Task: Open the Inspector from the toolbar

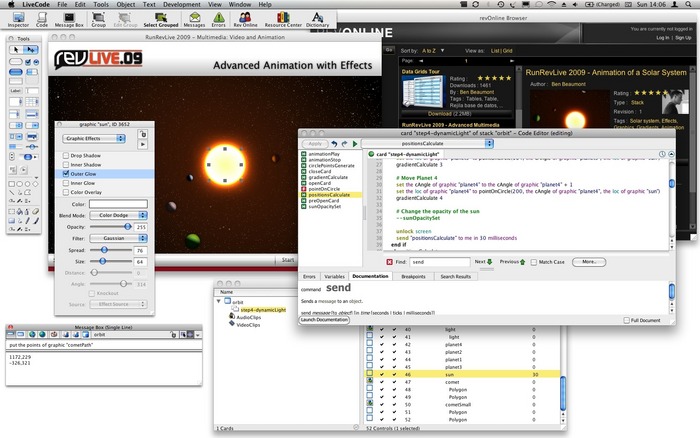Action: pos(16,18)
